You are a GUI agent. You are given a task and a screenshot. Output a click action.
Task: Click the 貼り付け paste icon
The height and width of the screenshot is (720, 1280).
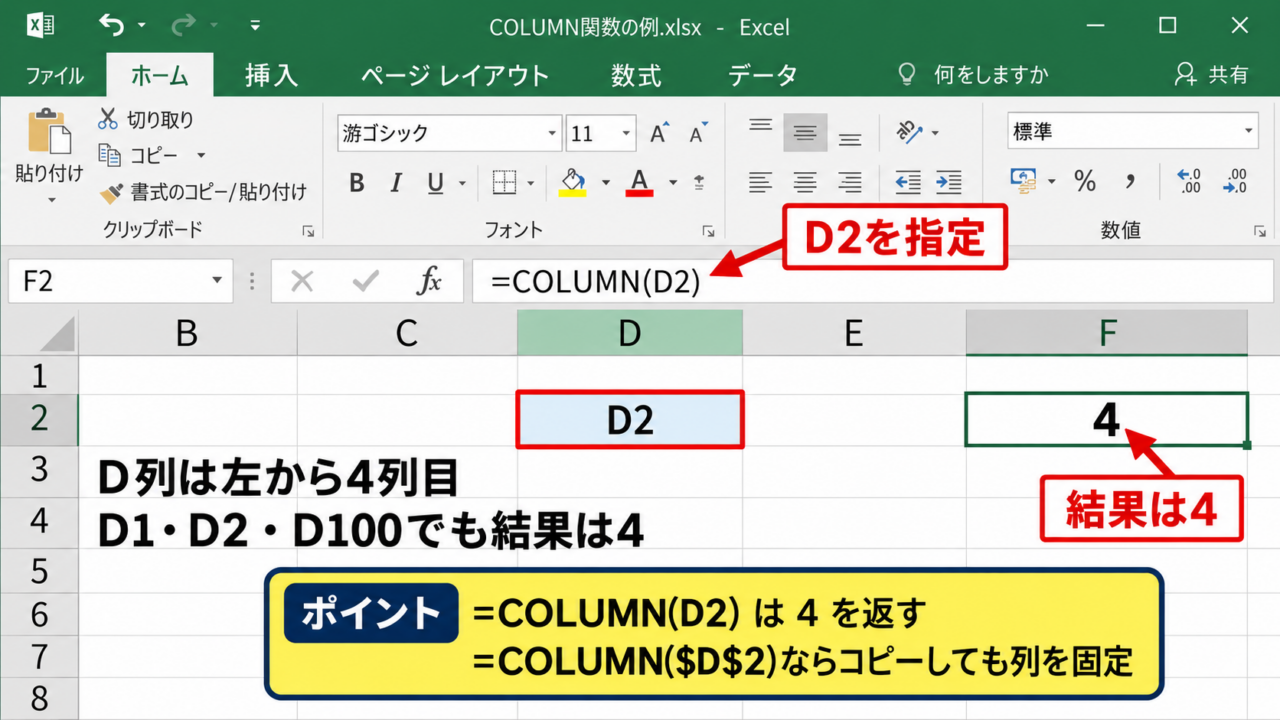49,133
